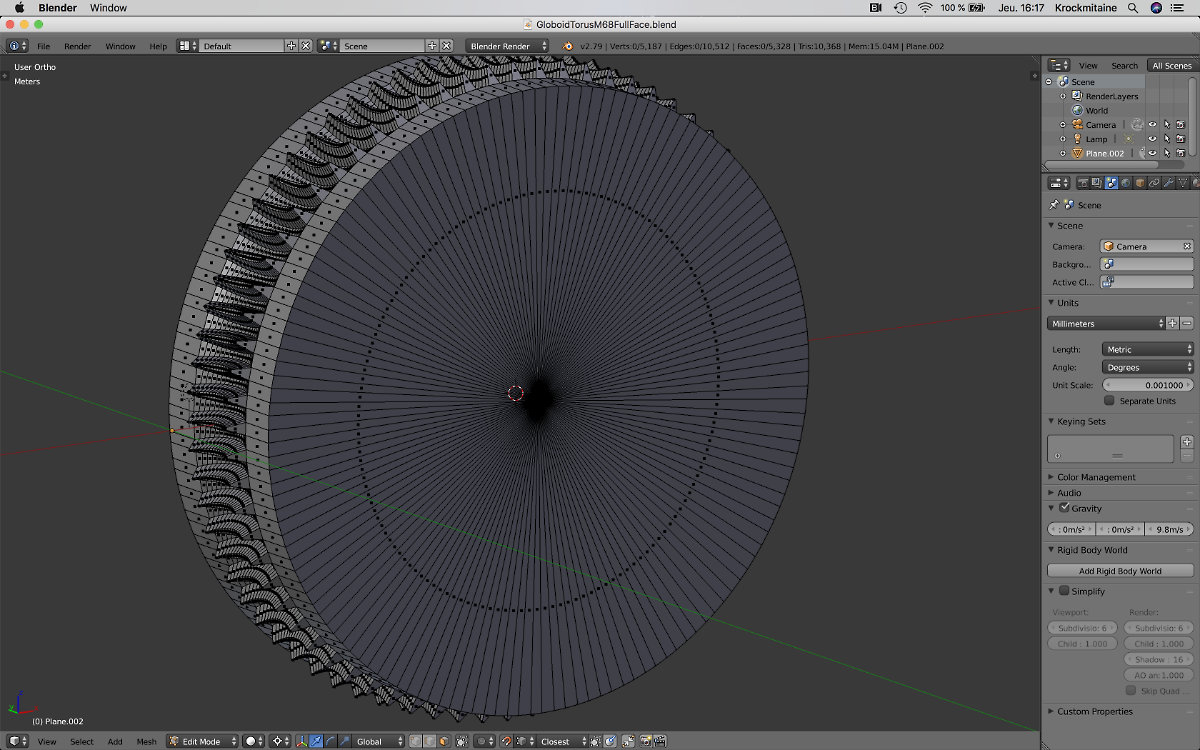Open the Edit Mode selector dropdown
Image resolution: width=1200 pixels, height=750 pixels.
click(x=203, y=741)
